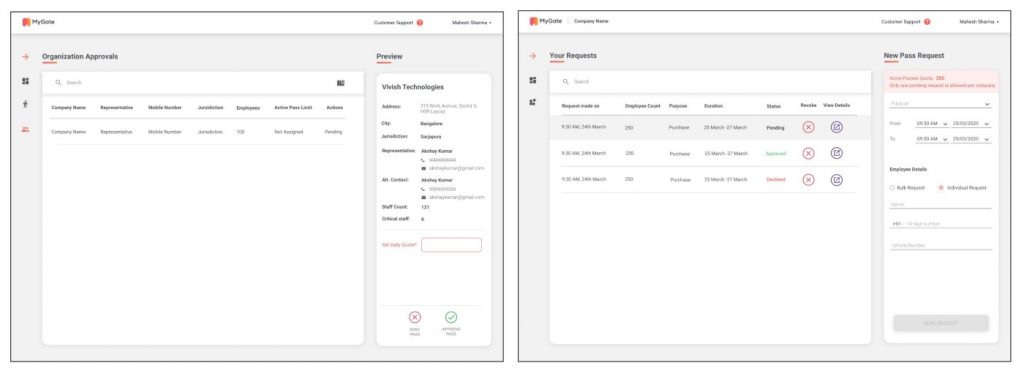
Task: Open To time dropdown 09:30 AM
Action: pyautogui.click(x=932, y=139)
